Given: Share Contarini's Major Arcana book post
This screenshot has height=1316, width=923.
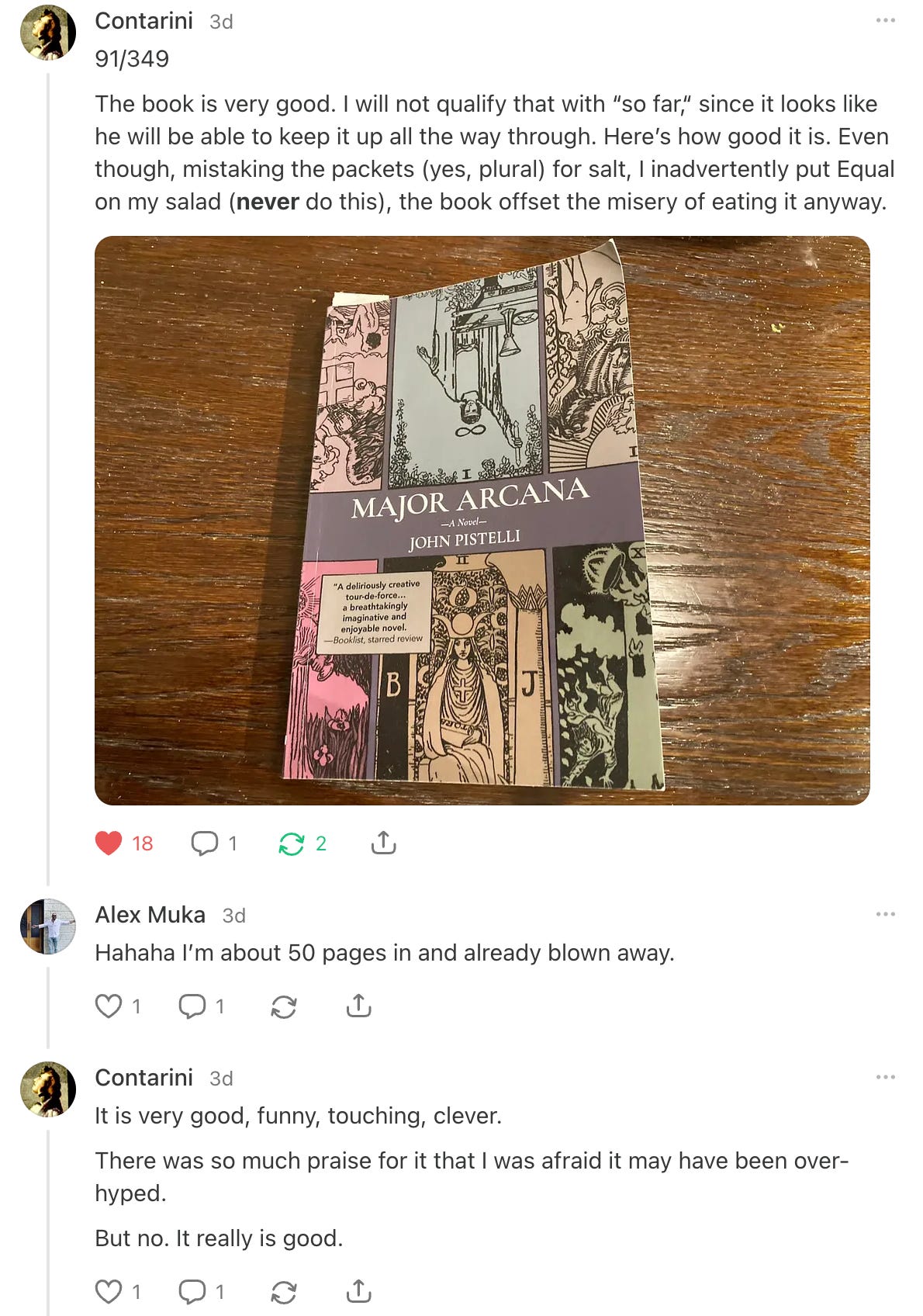Looking at the screenshot, I should (x=383, y=843).
